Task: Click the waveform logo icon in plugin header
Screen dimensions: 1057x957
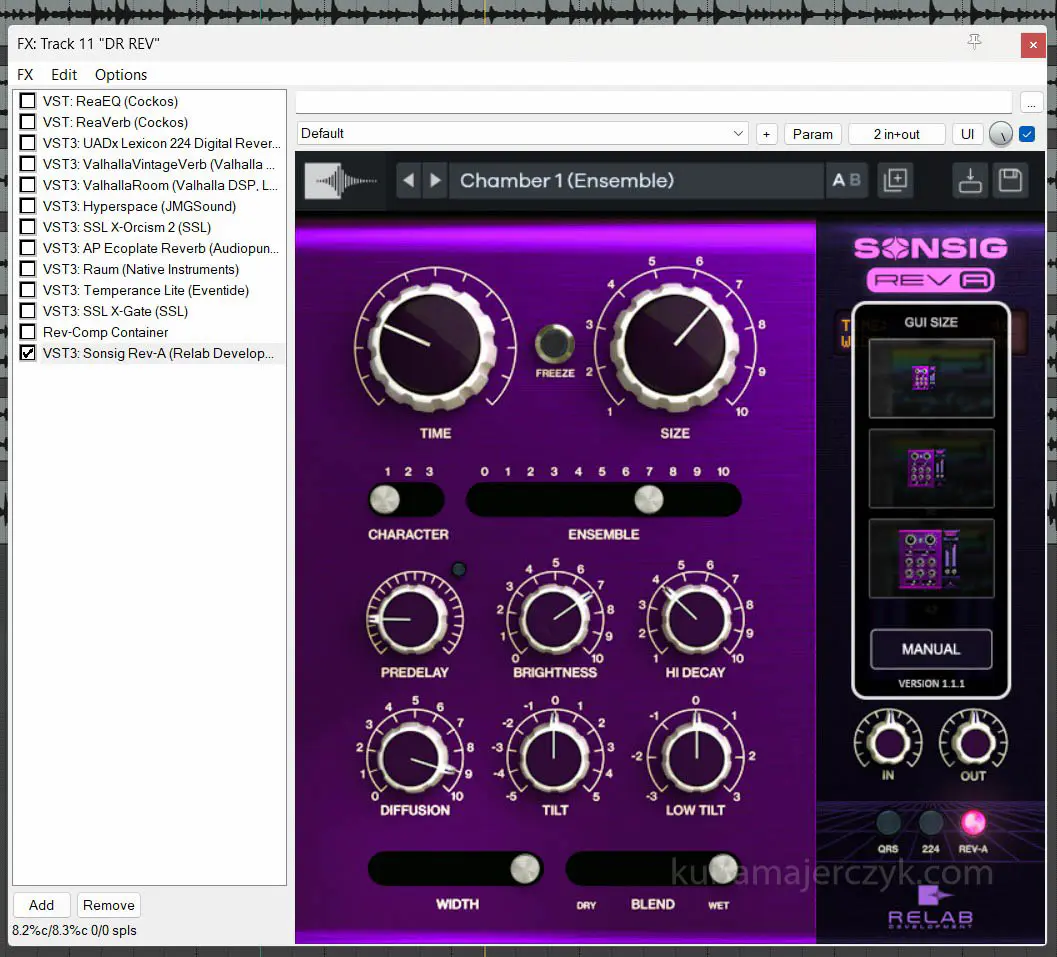Action: pos(342,181)
